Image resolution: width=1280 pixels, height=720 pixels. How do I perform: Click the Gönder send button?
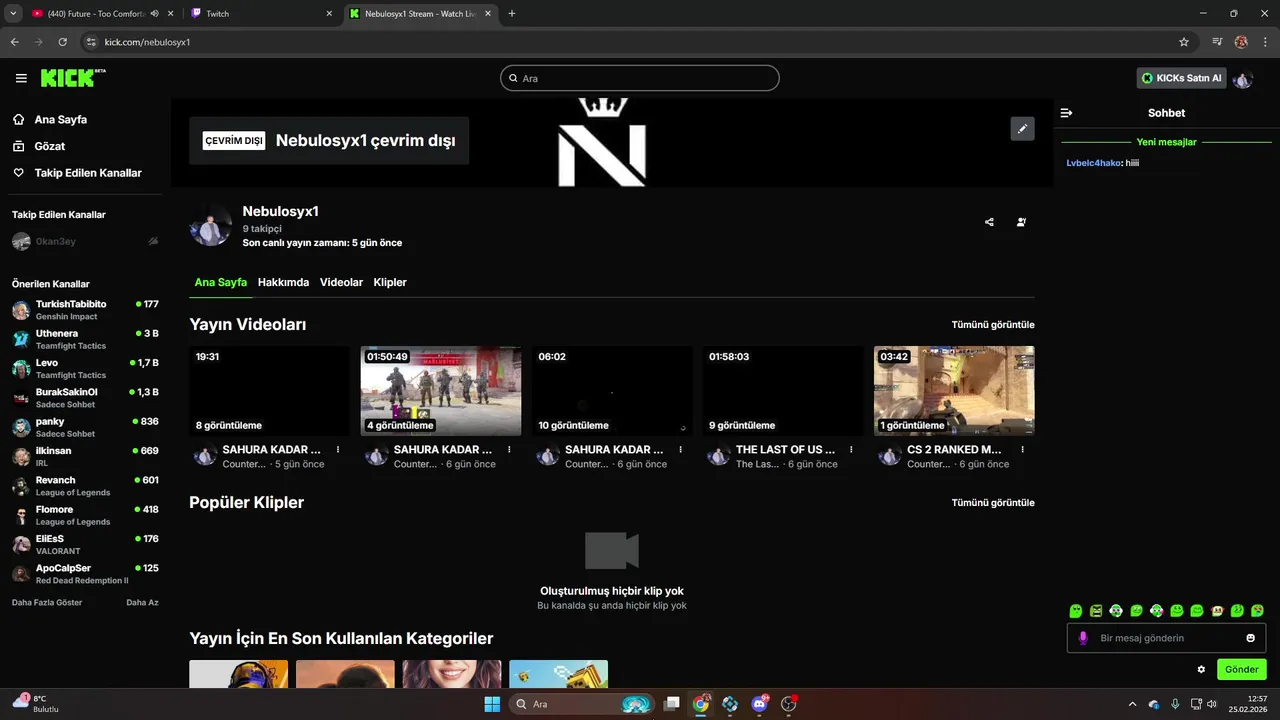pos(1242,669)
